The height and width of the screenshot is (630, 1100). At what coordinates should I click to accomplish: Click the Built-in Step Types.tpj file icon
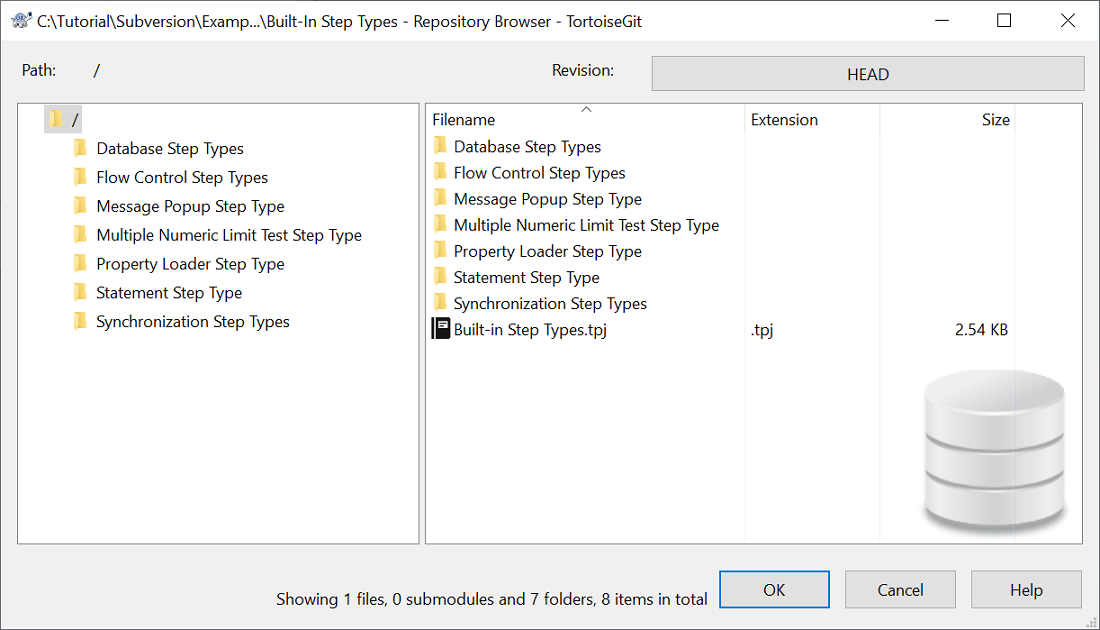[x=441, y=328]
